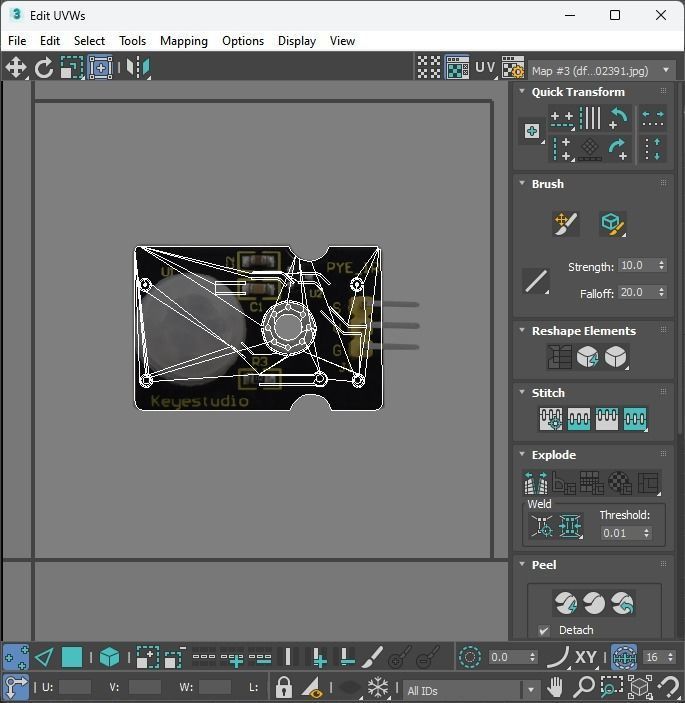Click the Break icon in Explode
The width and height of the screenshot is (685, 703).
pos(536,483)
